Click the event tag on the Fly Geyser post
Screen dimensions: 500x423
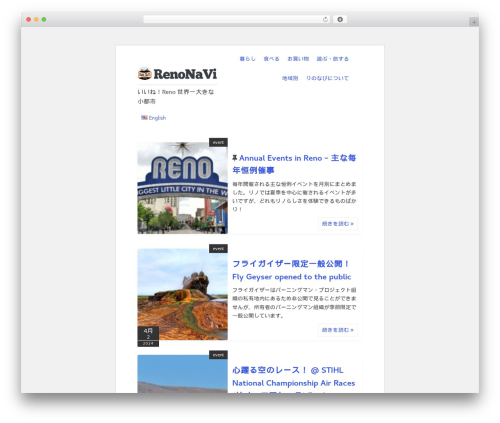click(218, 248)
